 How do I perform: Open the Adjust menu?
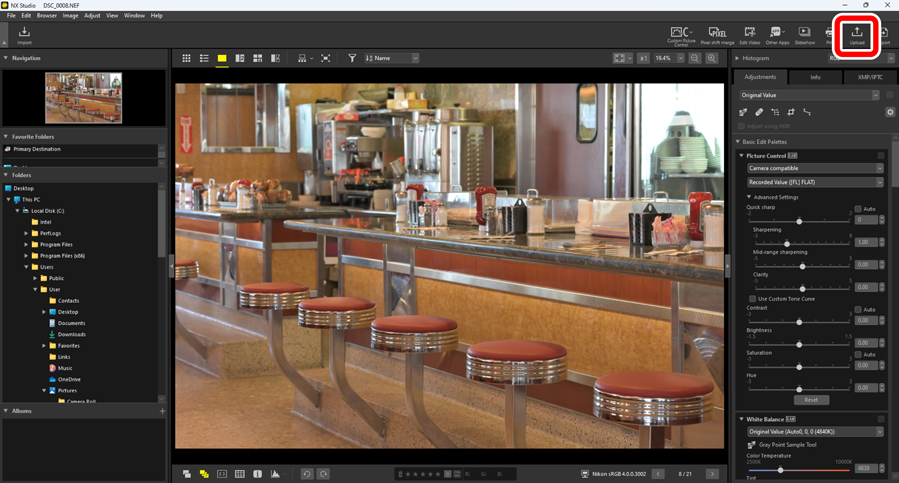[92, 16]
